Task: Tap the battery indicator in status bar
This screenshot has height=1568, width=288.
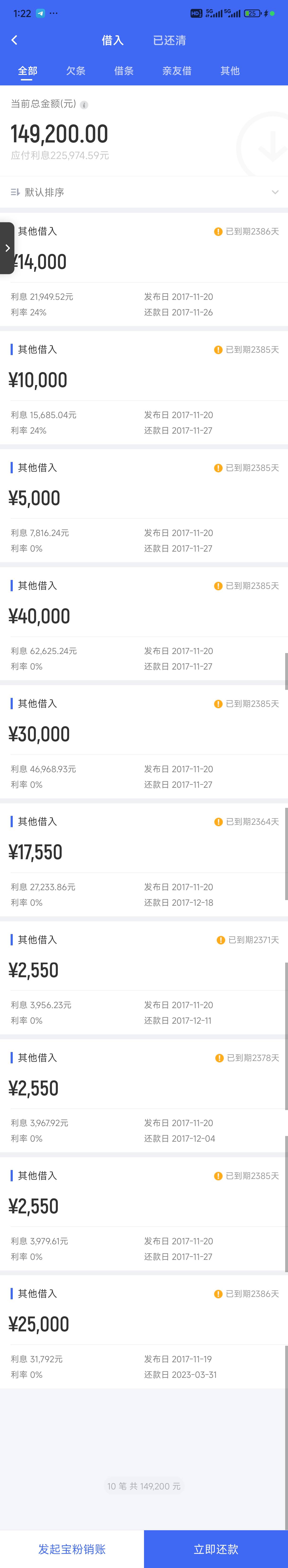Action: tap(252, 13)
